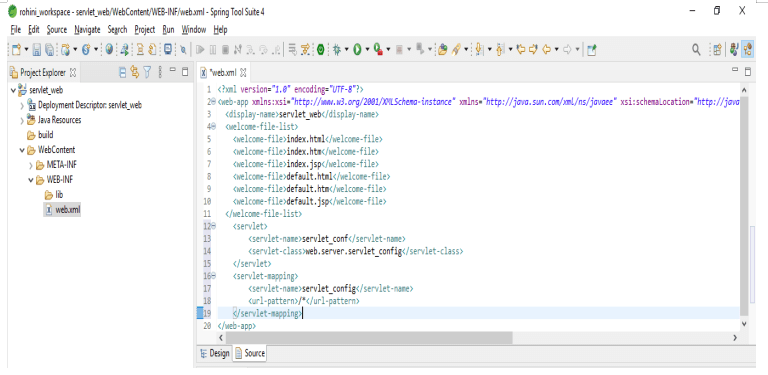Screen dimensions: 768x375
Task: Open the Project menu
Action: pos(144,30)
